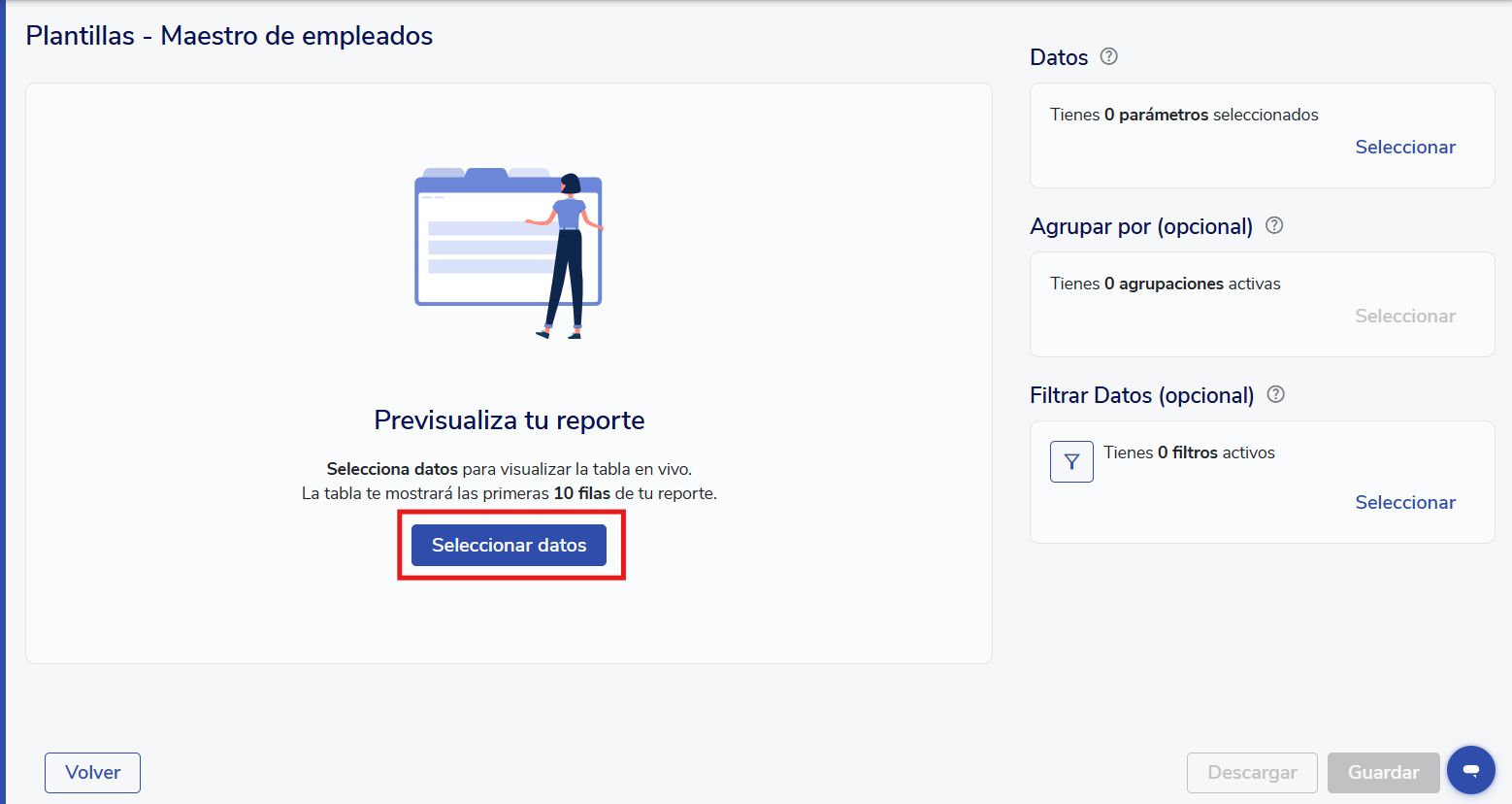Open the chat support bubble
The height and width of the screenshot is (804, 1512).
tap(1470, 771)
